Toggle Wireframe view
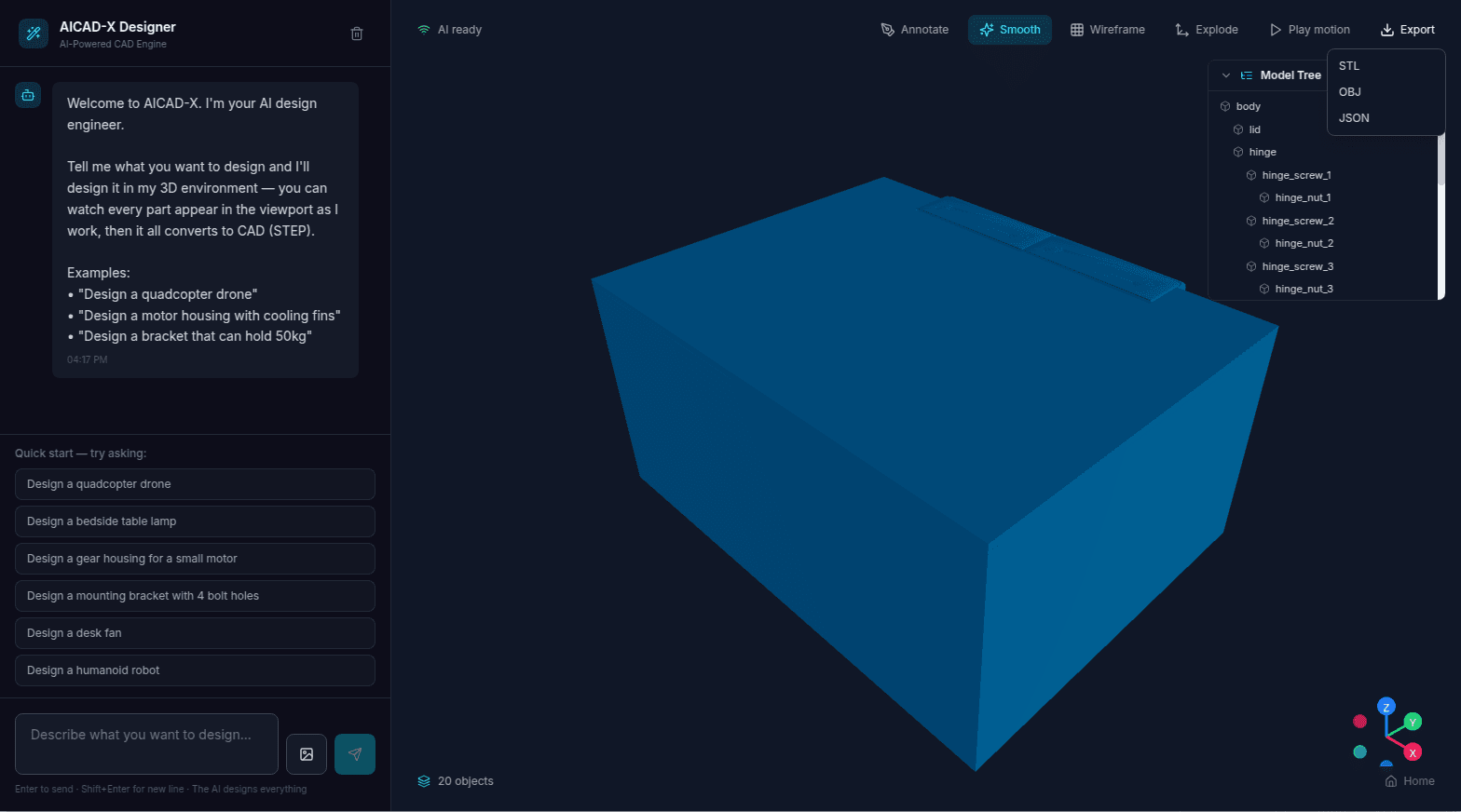Screen dimensions: 1461x812 [1108, 30]
